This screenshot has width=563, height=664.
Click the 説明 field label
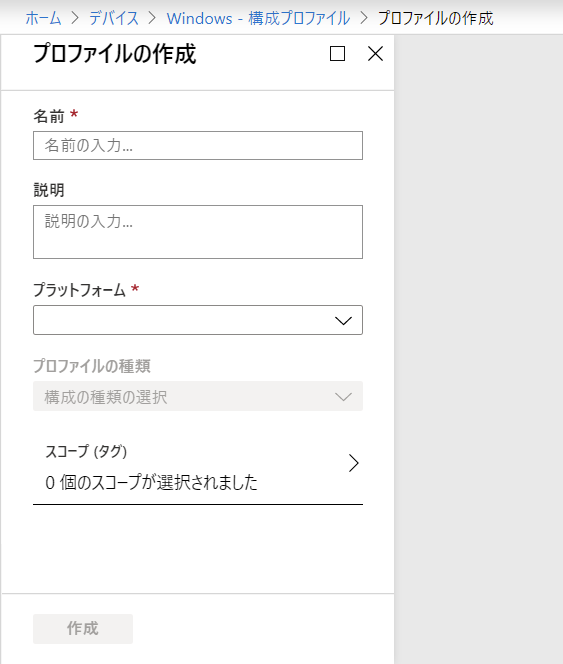tap(49, 190)
